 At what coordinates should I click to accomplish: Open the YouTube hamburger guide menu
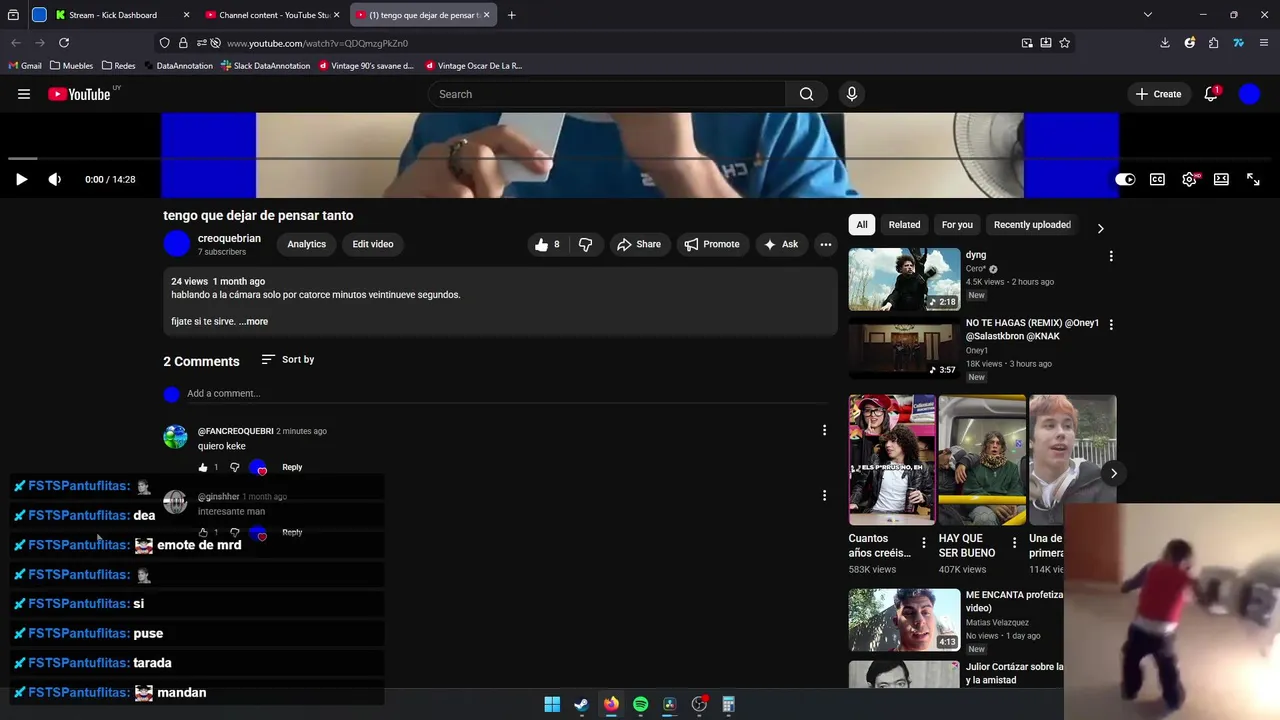pyautogui.click(x=24, y=94)
